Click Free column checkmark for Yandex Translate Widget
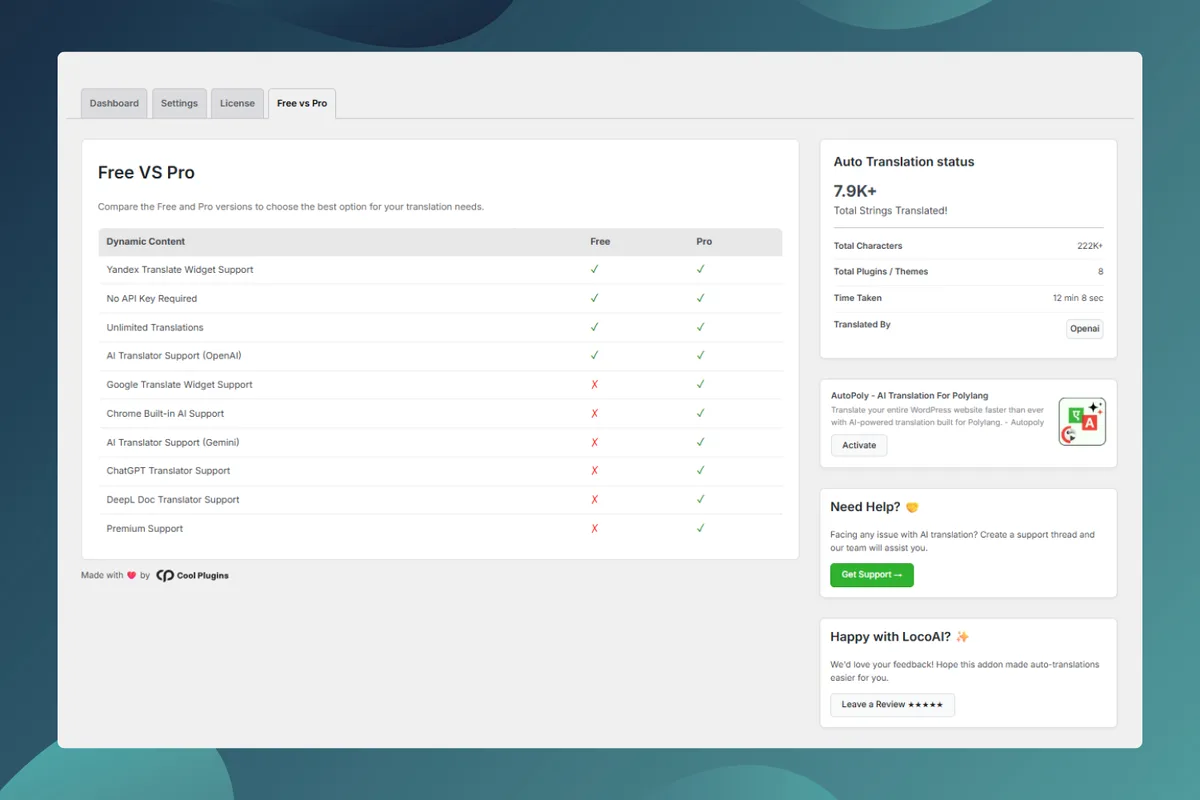 tap(595, 269)
